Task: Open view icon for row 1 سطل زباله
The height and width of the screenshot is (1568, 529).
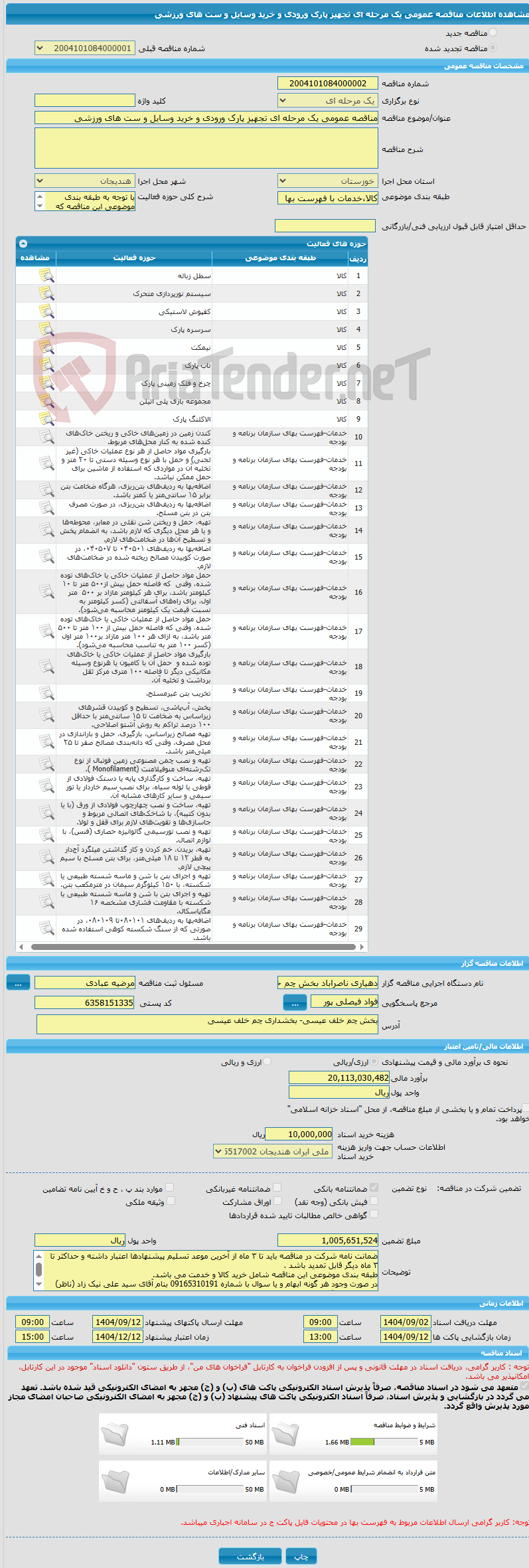Action: pos(46,275)
